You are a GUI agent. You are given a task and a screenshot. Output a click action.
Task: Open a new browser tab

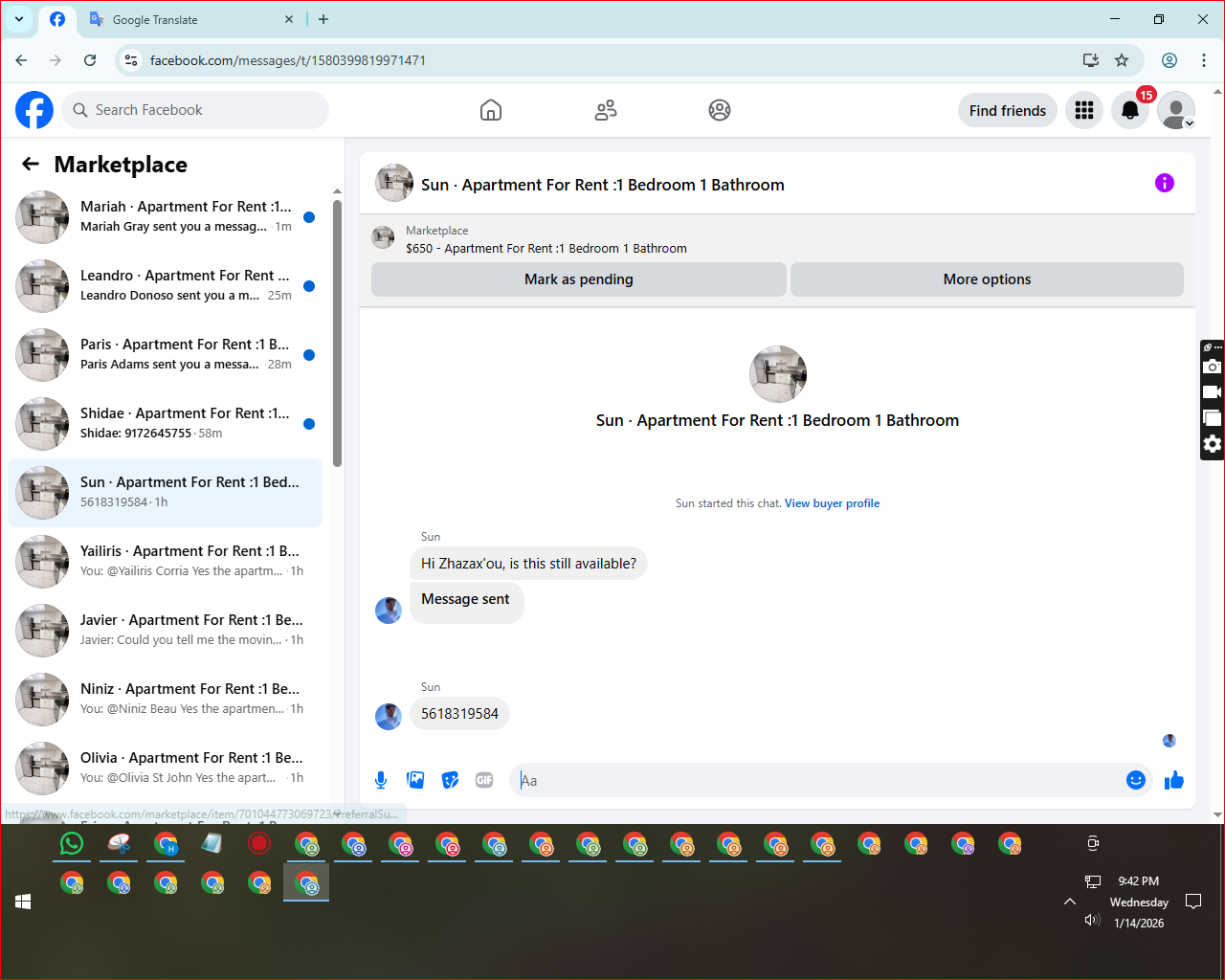coord(323,19)
